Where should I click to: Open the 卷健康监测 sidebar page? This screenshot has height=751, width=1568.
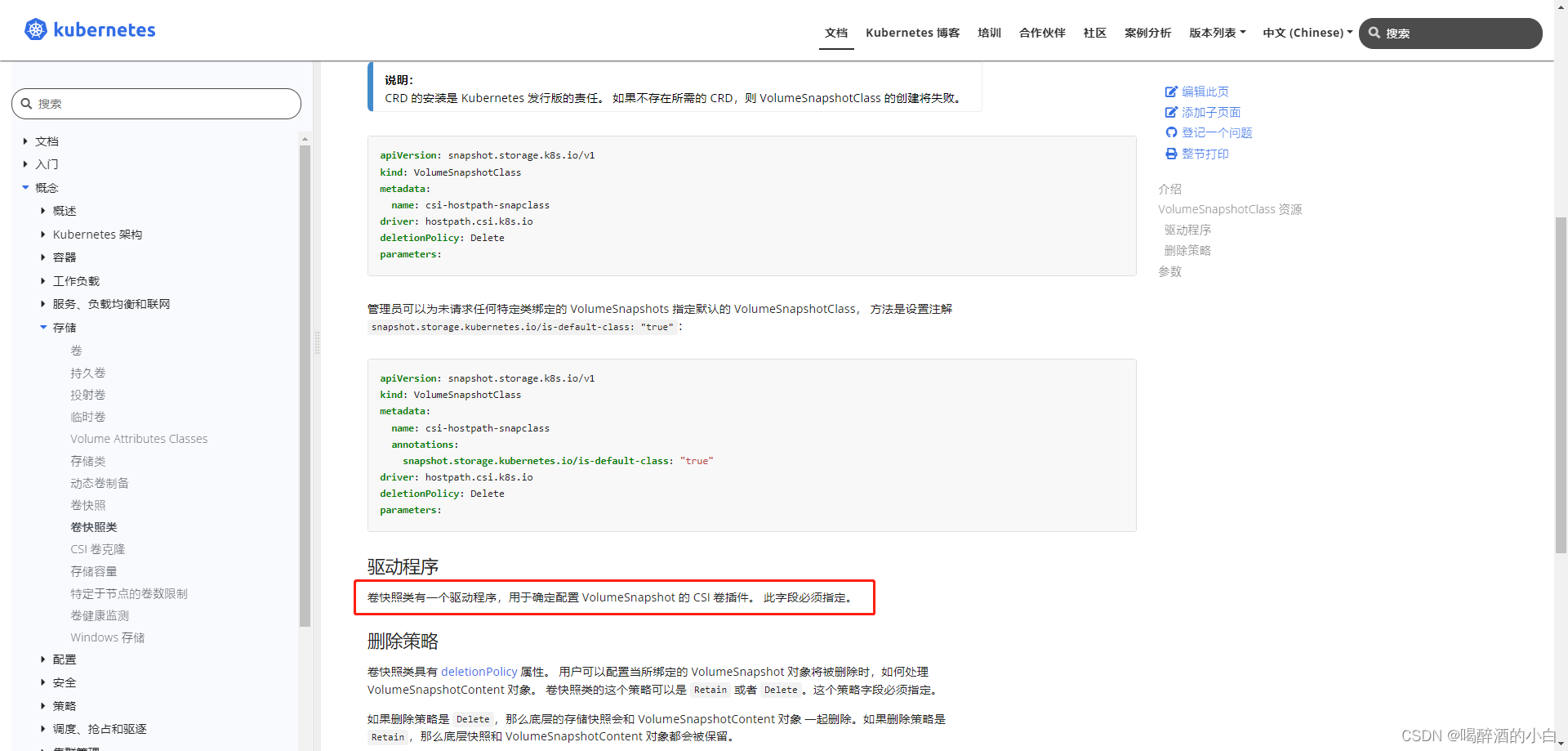pyautogui.click(x=100, y=615)
